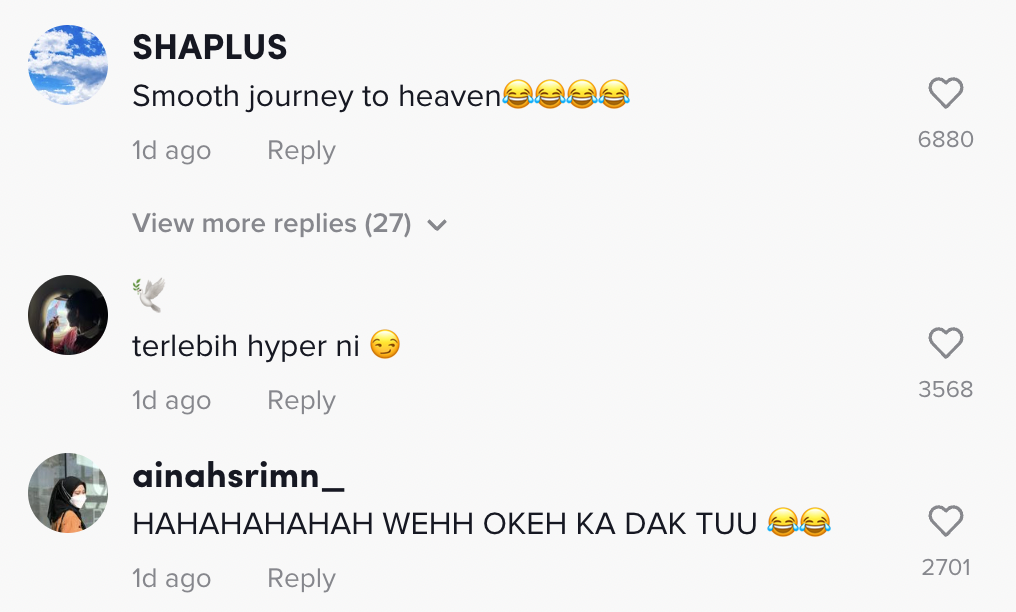Reply to the 'Smooth journey to heaven' comment
The height and width of the screenshot is (612, 1016).
[x=301, y=151]
